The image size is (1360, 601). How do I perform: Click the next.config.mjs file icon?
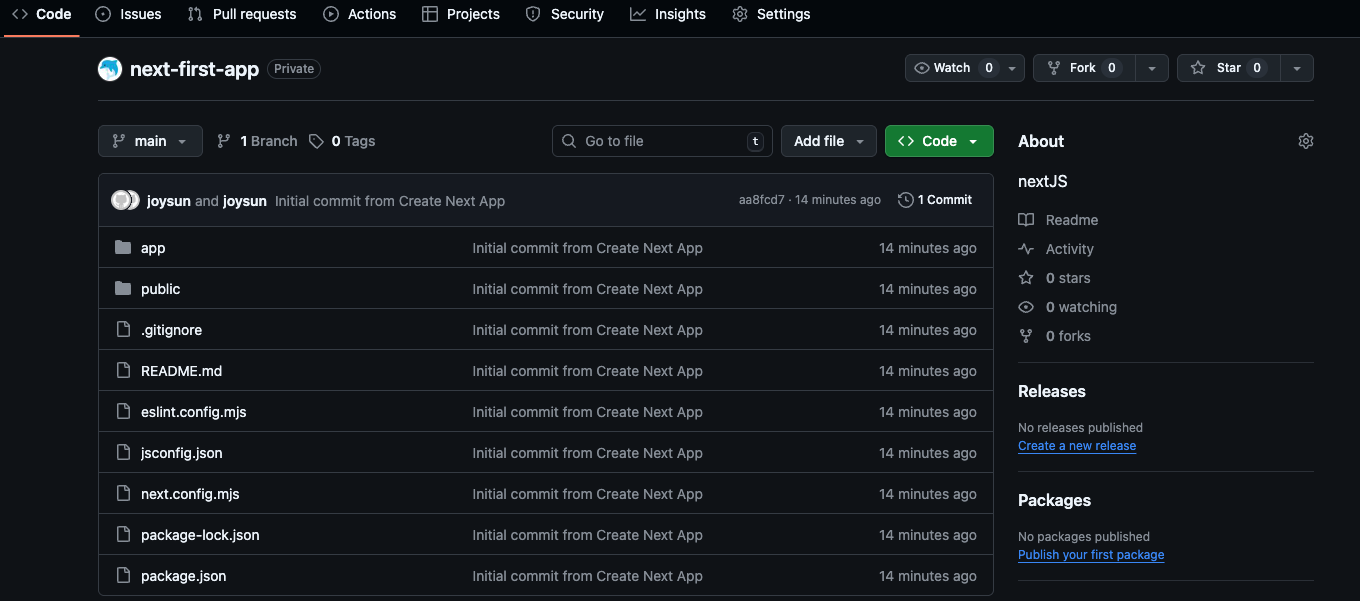[x=123, y=494]
